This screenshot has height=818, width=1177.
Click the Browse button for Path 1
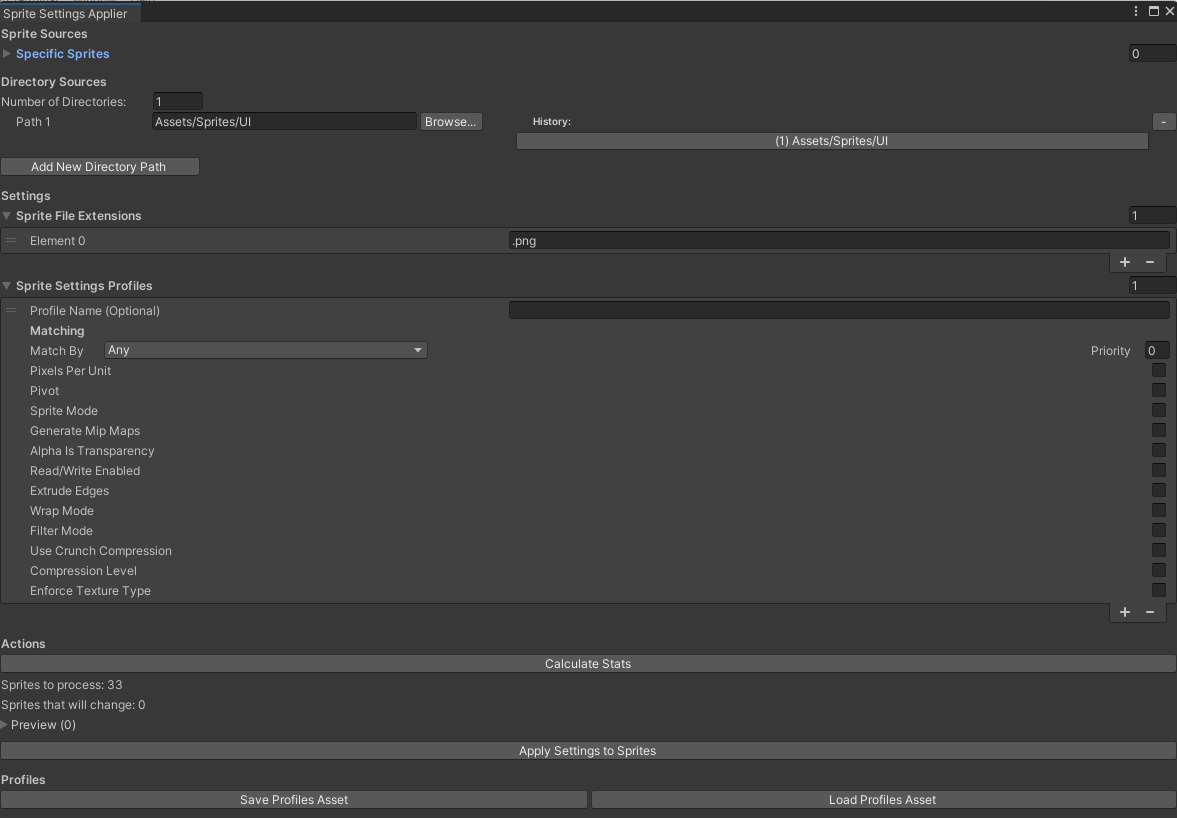[x=450, y=121]
